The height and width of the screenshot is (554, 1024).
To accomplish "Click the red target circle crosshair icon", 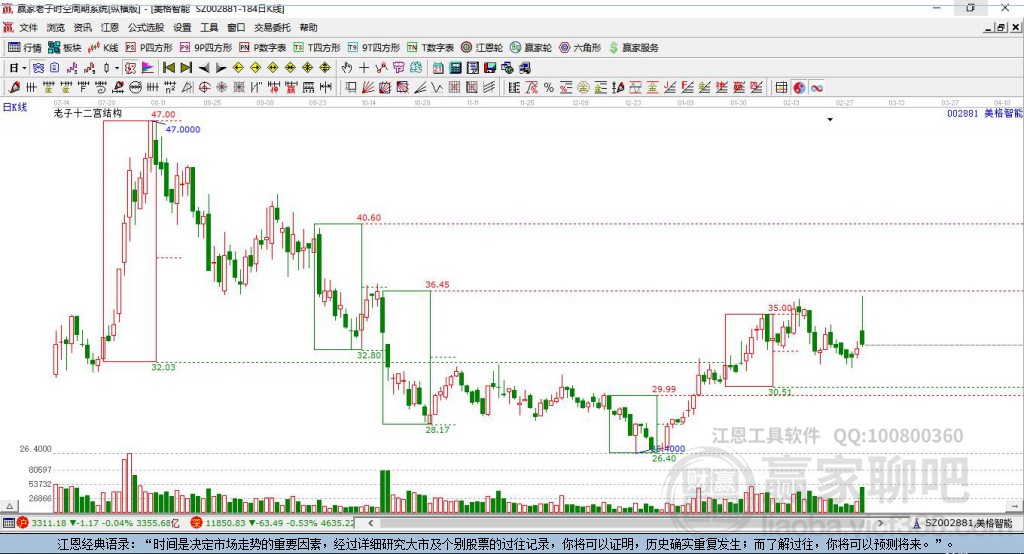I will point(204,88).
